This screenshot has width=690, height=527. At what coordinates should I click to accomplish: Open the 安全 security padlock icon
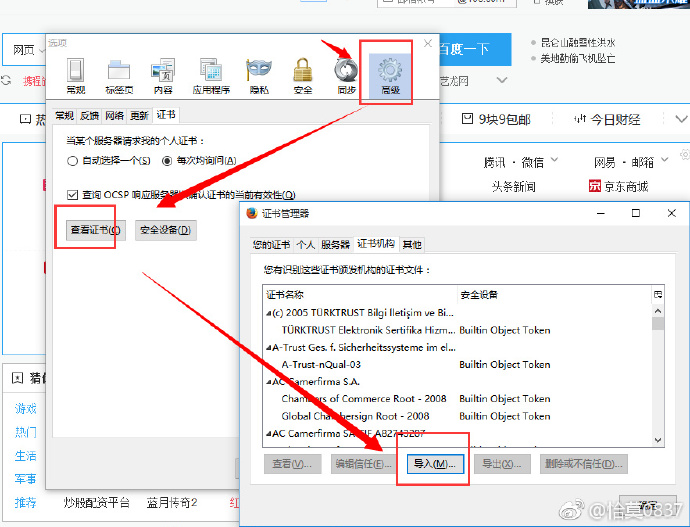coord(303,76)
